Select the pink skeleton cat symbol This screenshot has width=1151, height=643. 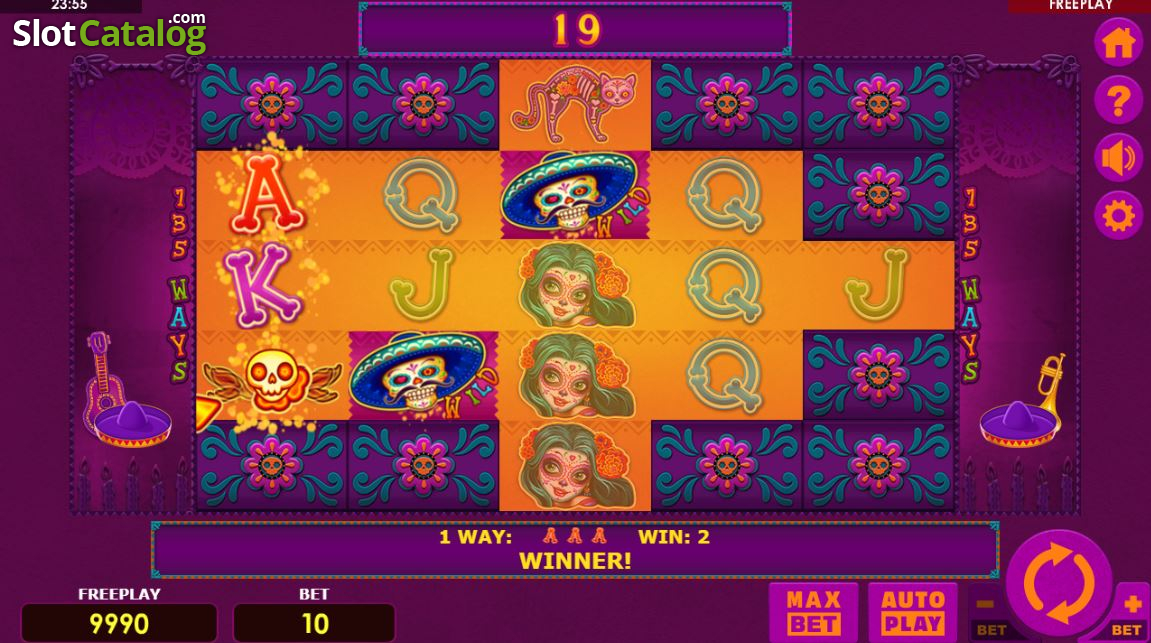point(575,104)
